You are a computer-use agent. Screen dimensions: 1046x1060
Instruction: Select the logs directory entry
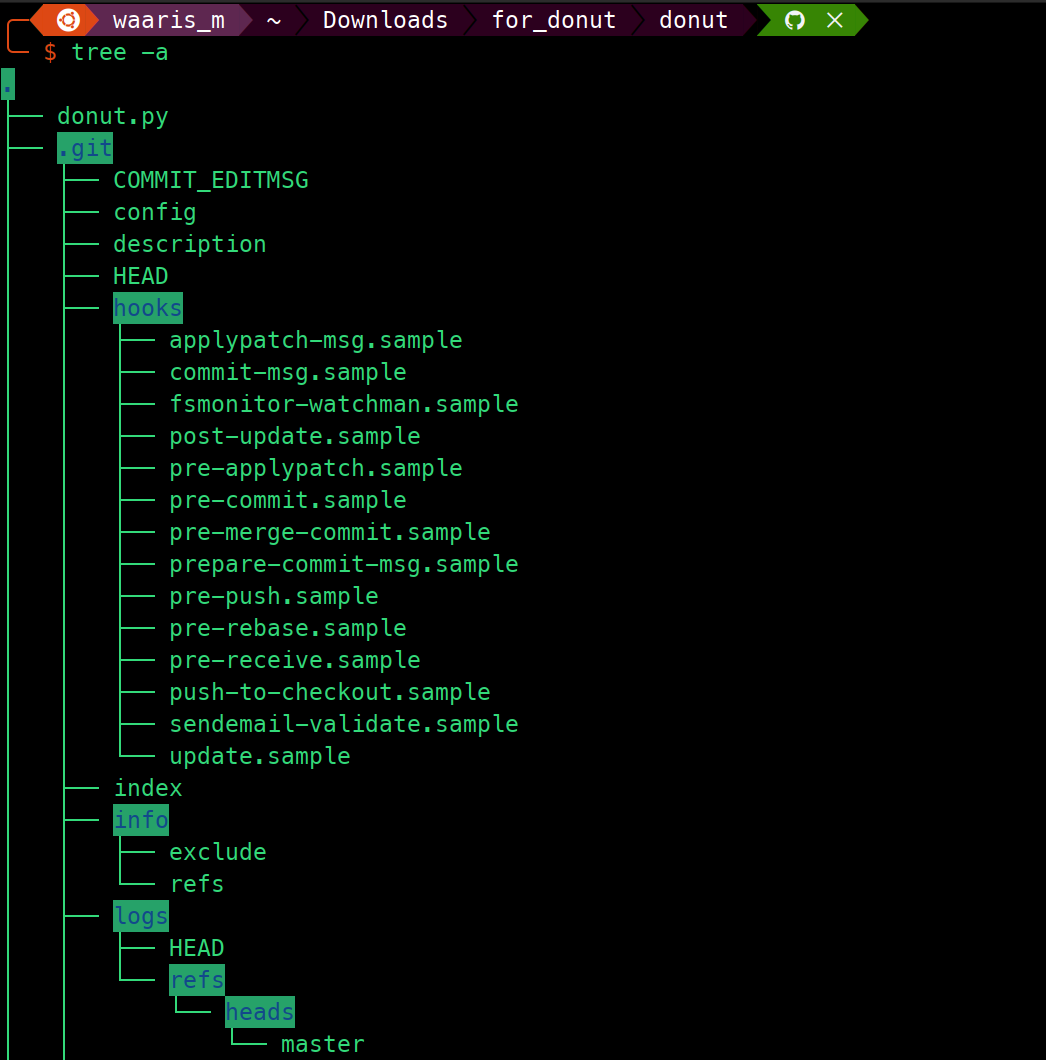141,916
